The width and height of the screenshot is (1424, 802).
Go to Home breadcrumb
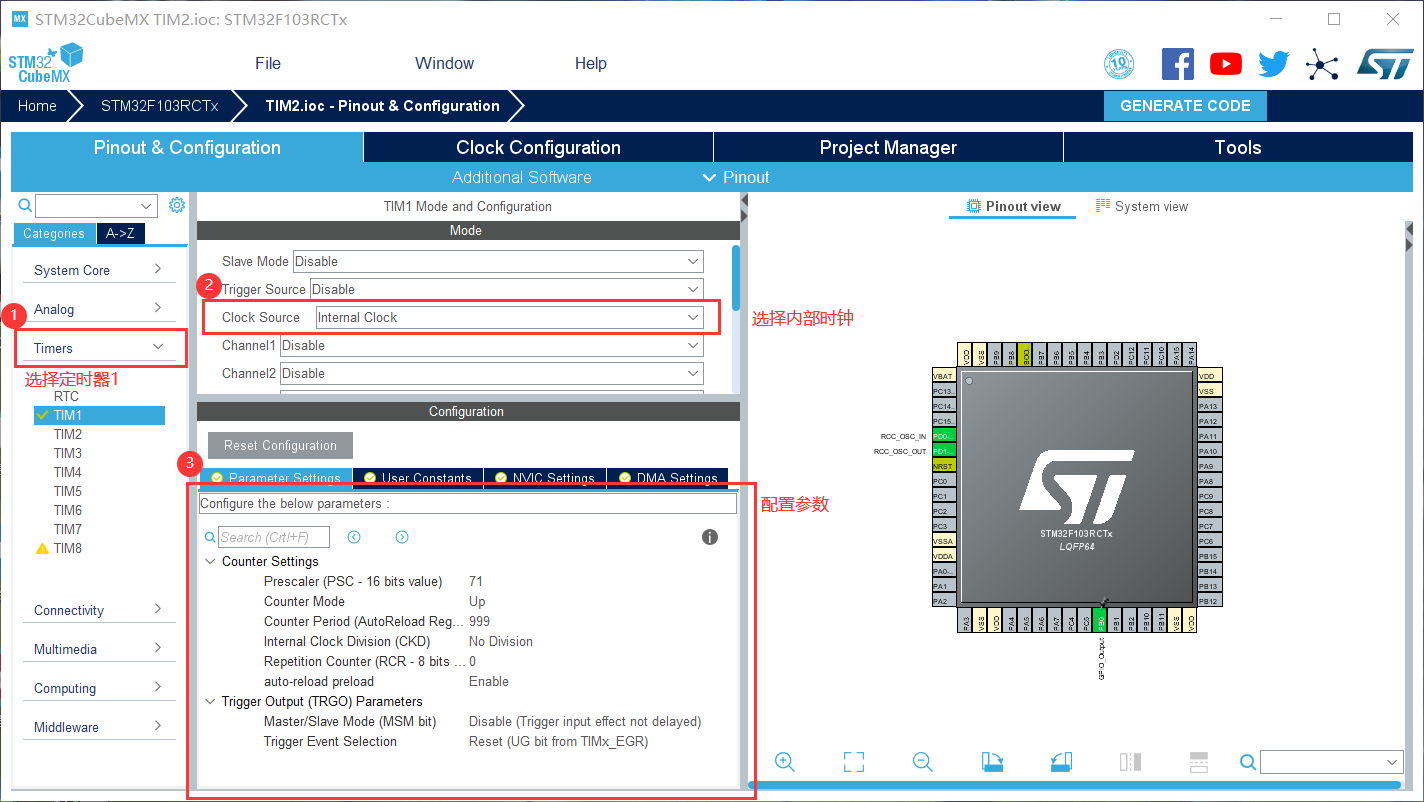point(37,106)
